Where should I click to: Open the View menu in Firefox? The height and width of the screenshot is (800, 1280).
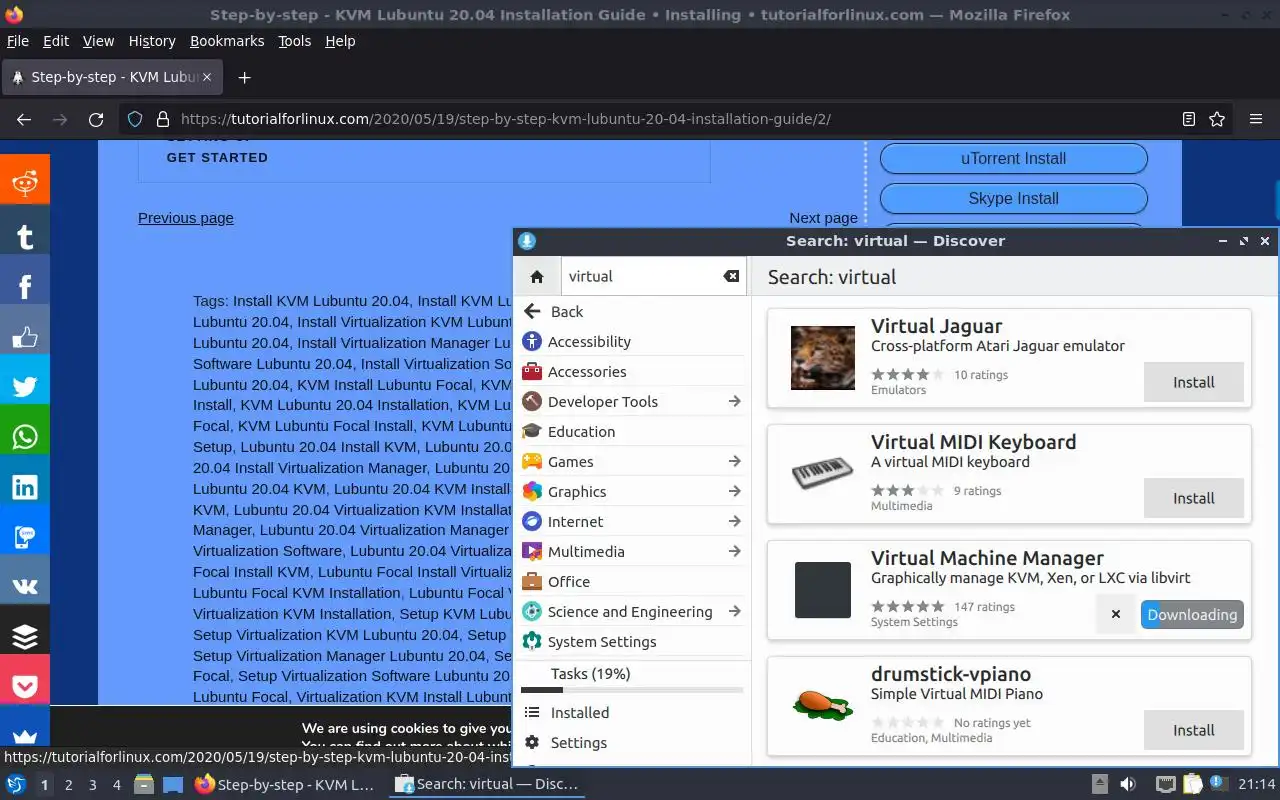click(98, 41)
